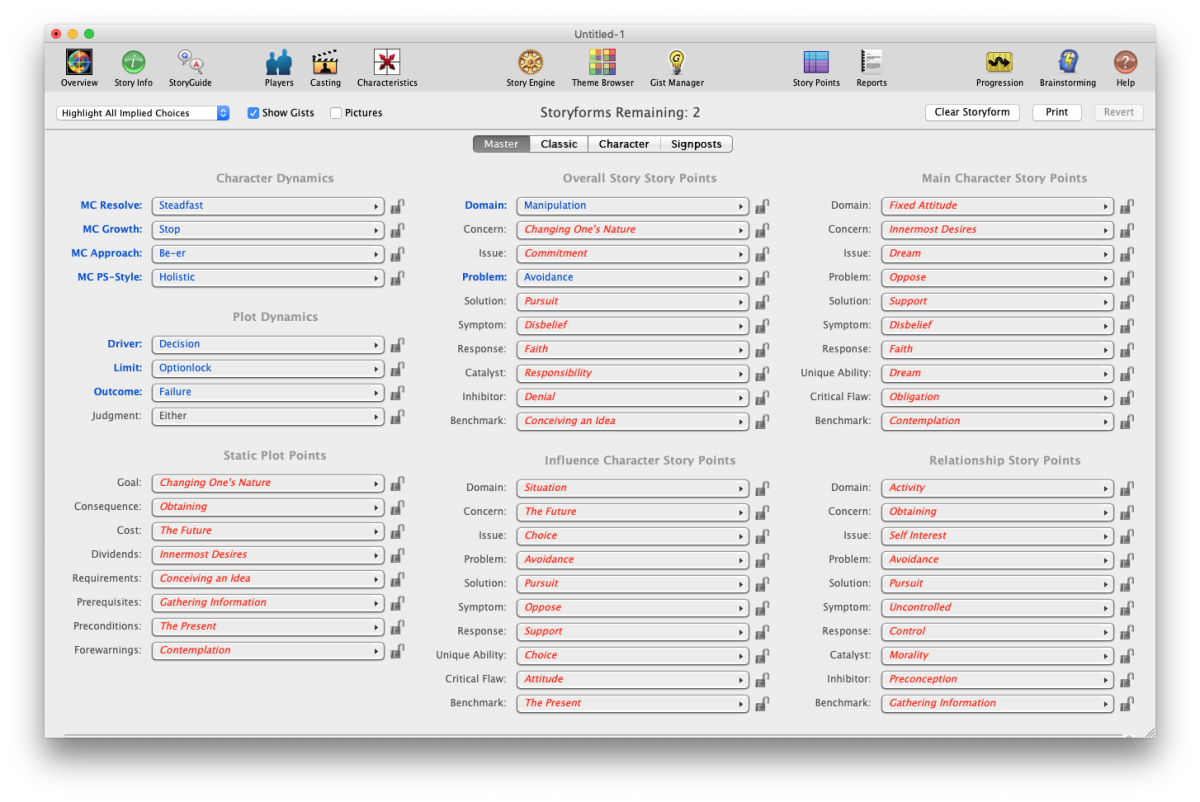
Task: Enable the Pictures checkbox
Action: point(336,112)
